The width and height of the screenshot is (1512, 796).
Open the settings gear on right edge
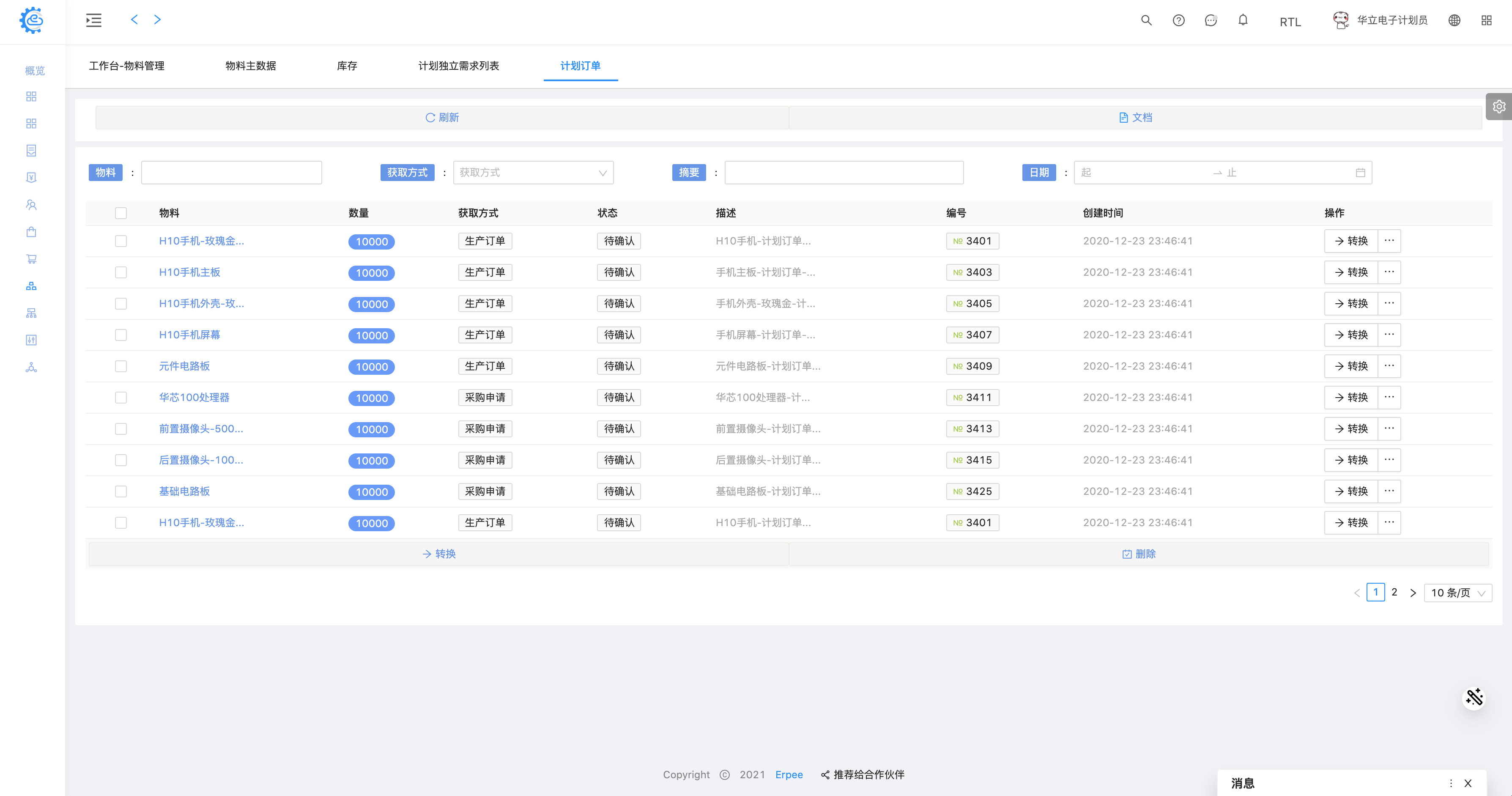1498,106
